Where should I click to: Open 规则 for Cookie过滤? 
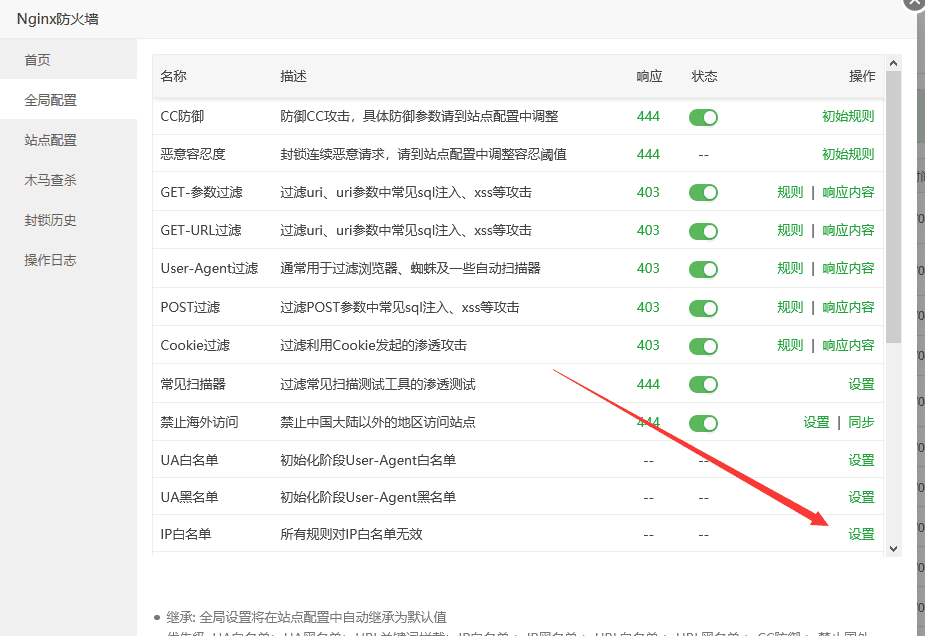790,345
